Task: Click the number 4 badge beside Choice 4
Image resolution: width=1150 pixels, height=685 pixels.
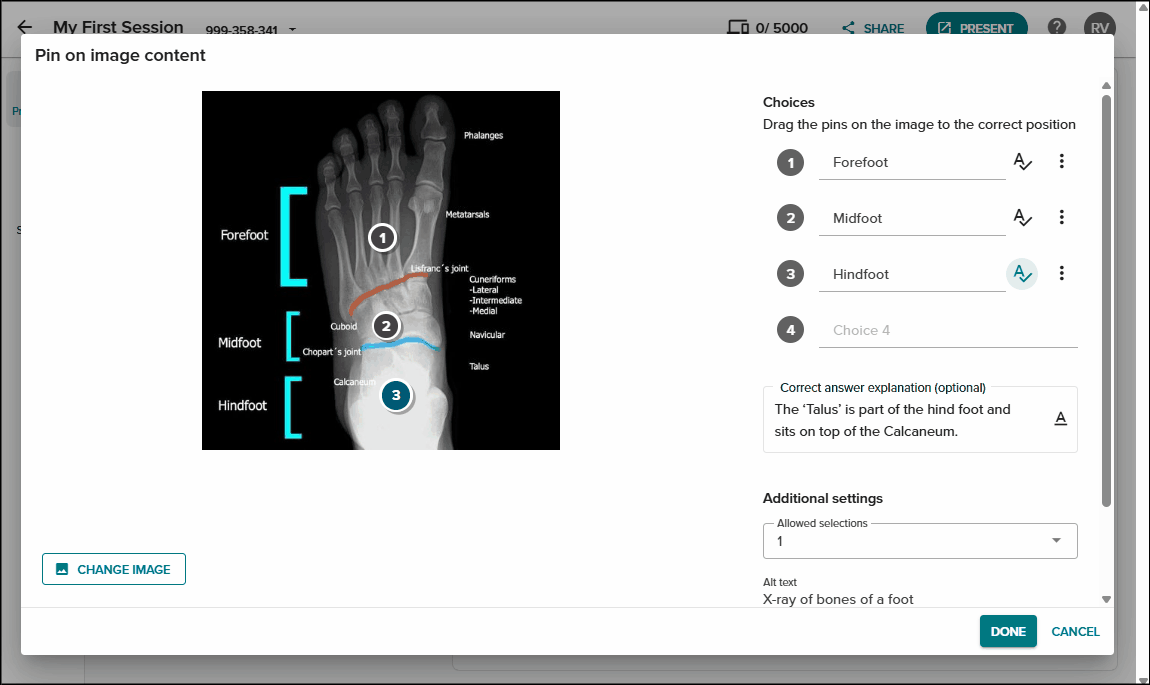Action: tap(791, 330)
